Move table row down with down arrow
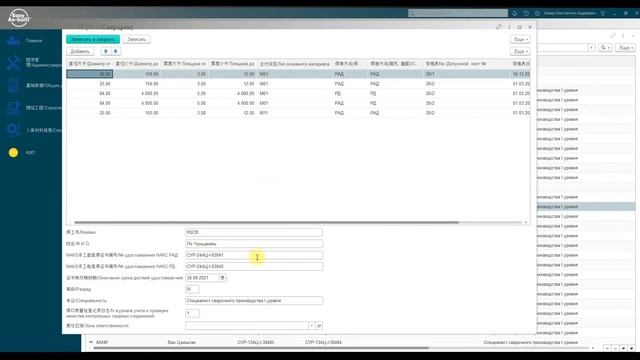The width and height of the screenshot is (640, 360). pos(116,51)
